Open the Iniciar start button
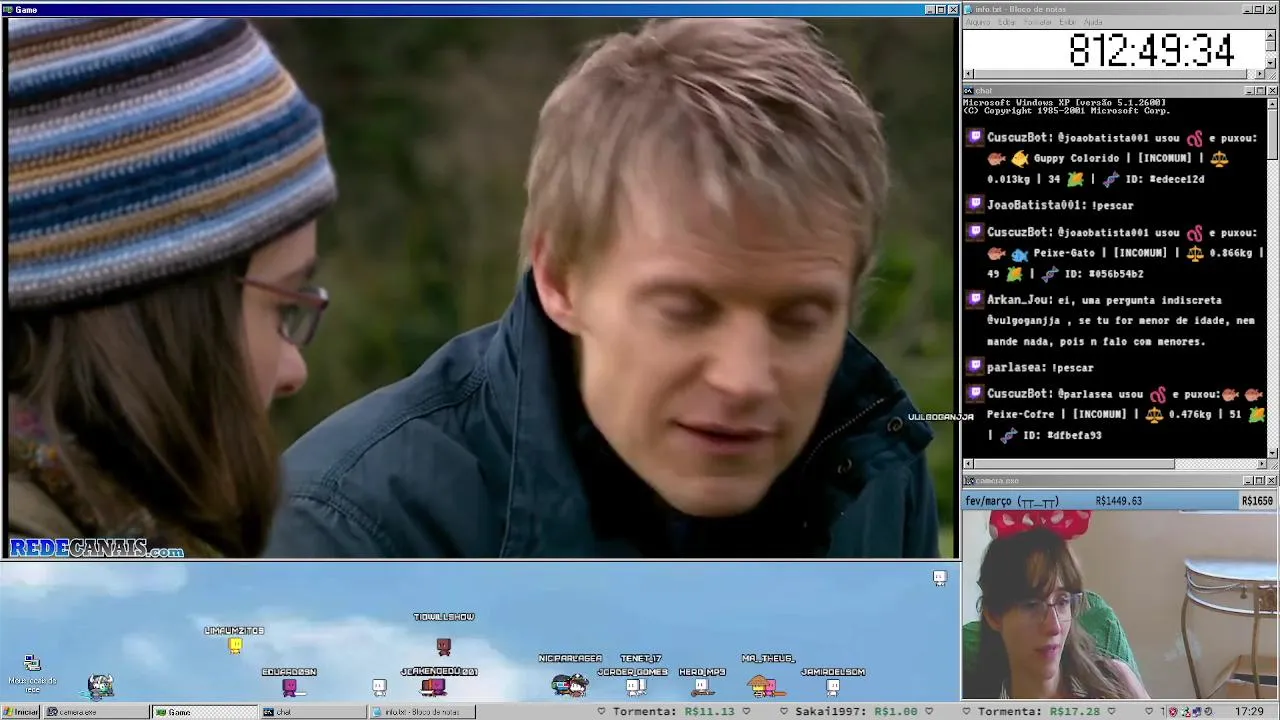 pos(21,712)
